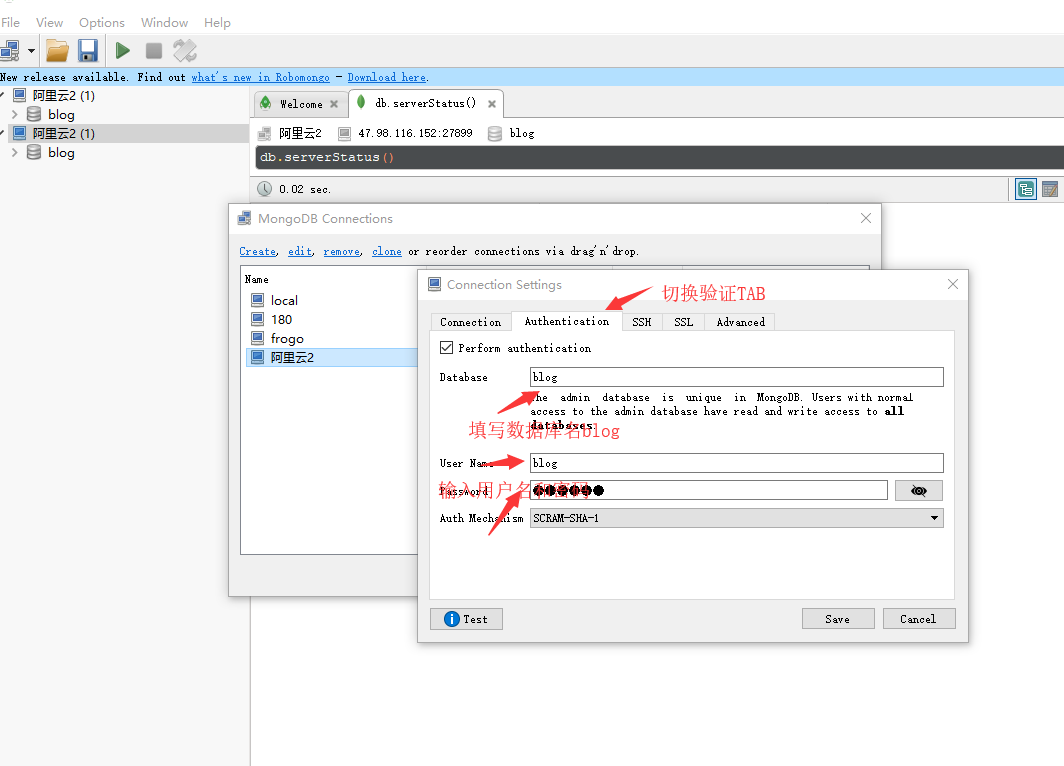Open the Window menu
This screenshot has height=766, width=1064.
point(164,22)
